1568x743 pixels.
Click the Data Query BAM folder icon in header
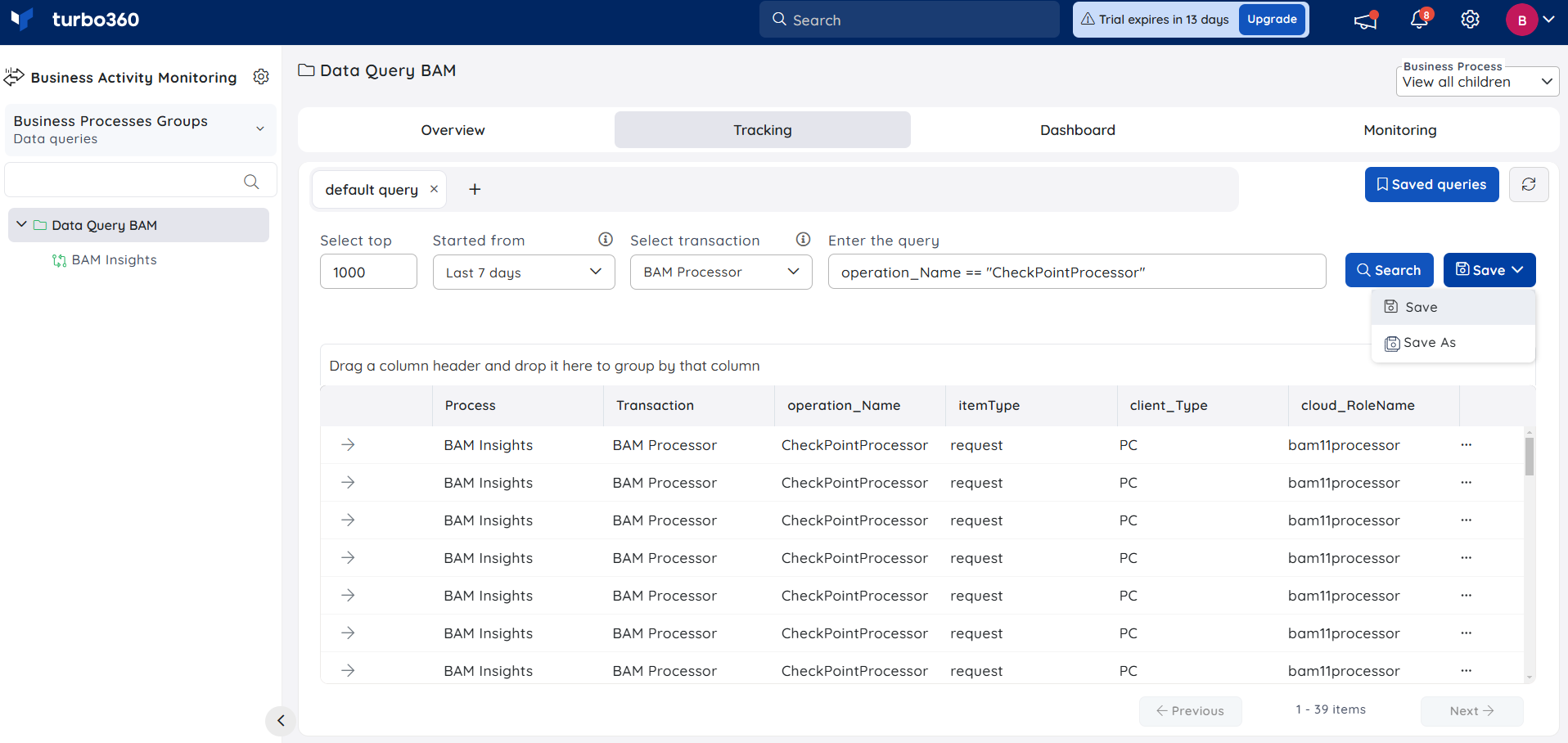click(x=306, y=70)
